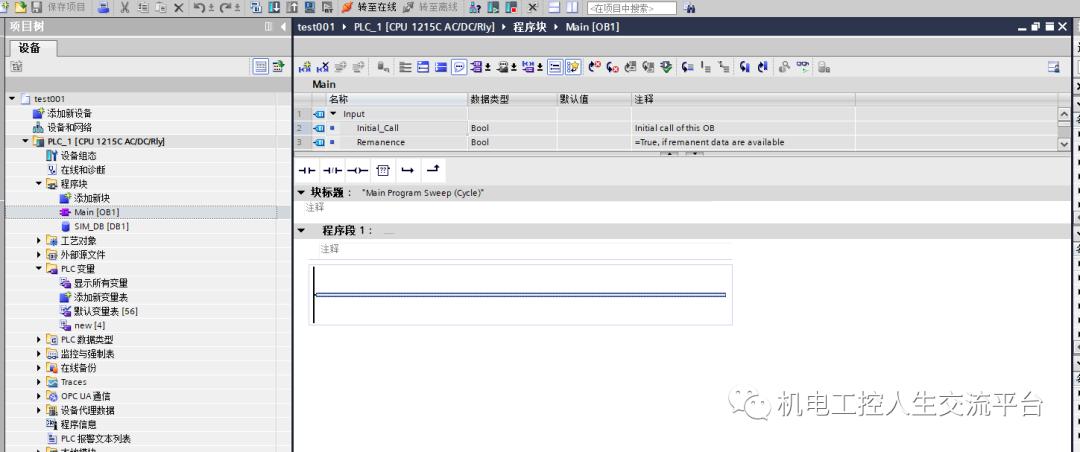
Task: Collapse the 块标题 section
Action: pos(301,193)
